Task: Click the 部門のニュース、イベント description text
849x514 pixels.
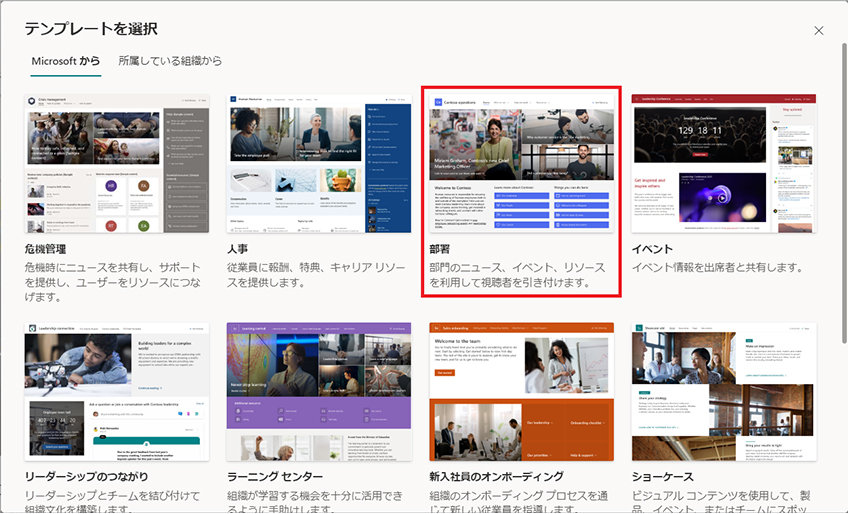Action: point(518,275)
